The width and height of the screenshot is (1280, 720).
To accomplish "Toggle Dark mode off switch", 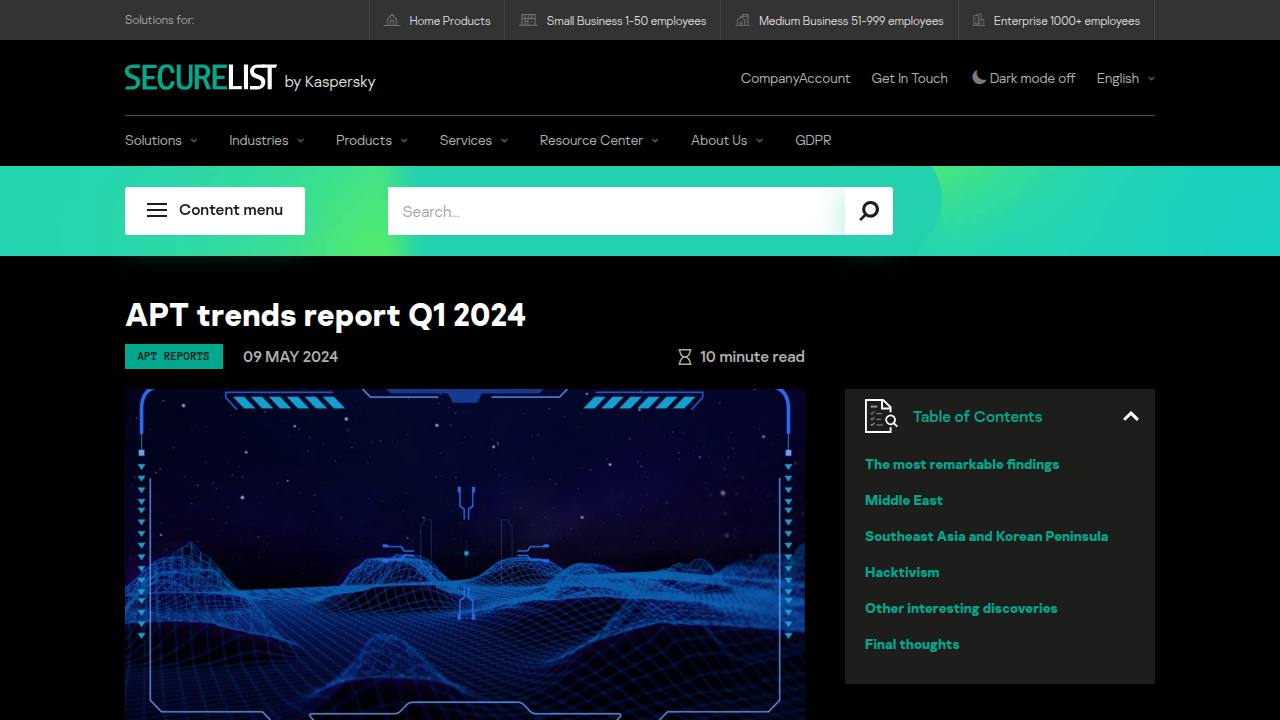I will (x=1024, y=78).
